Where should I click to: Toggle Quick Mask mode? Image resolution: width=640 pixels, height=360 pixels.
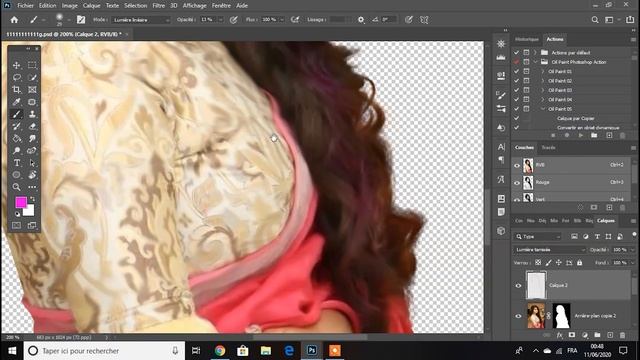pos(16,225)
